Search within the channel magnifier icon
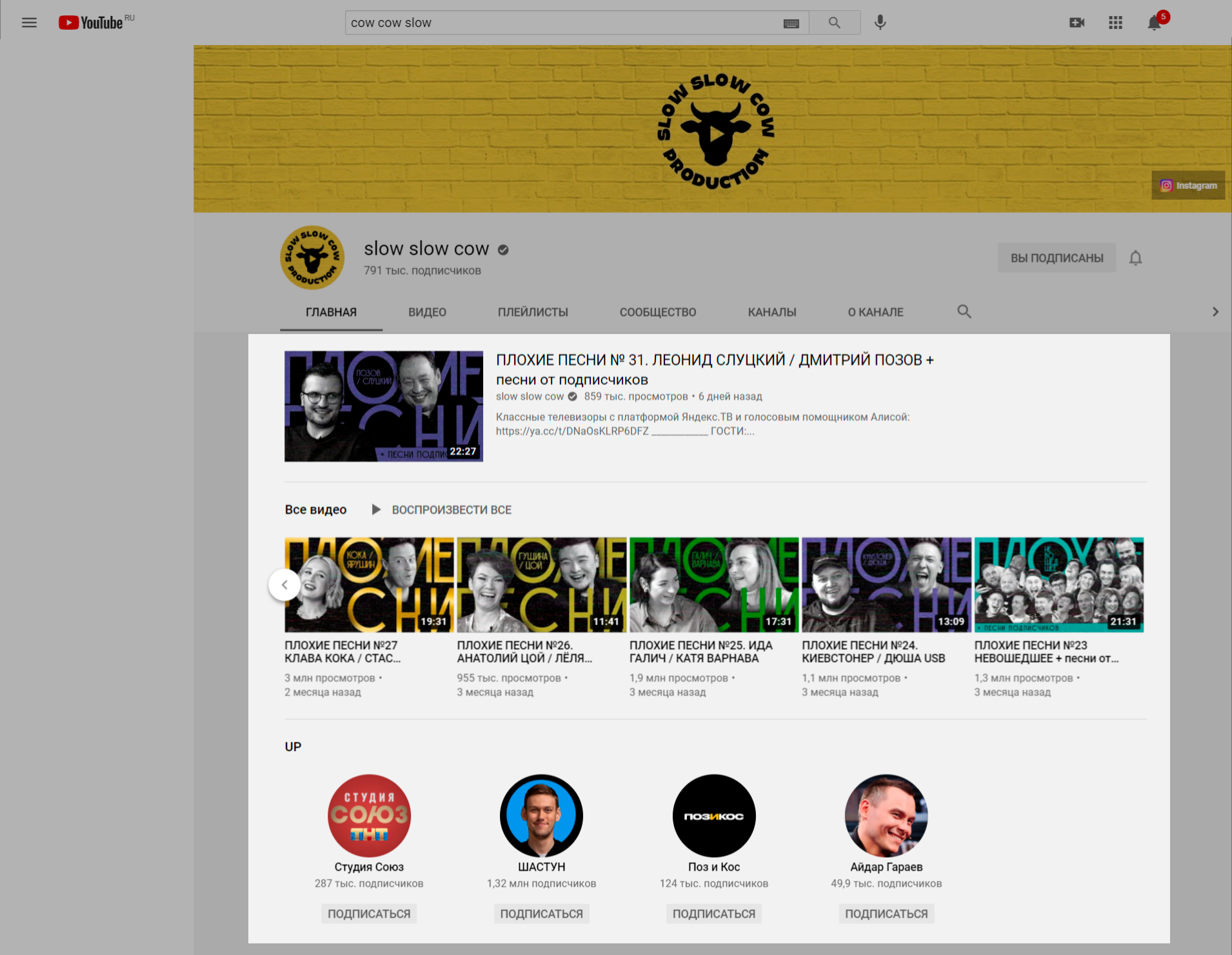Image resolution: width=1232 pixels, height=955 pixels. click(964, 311)
